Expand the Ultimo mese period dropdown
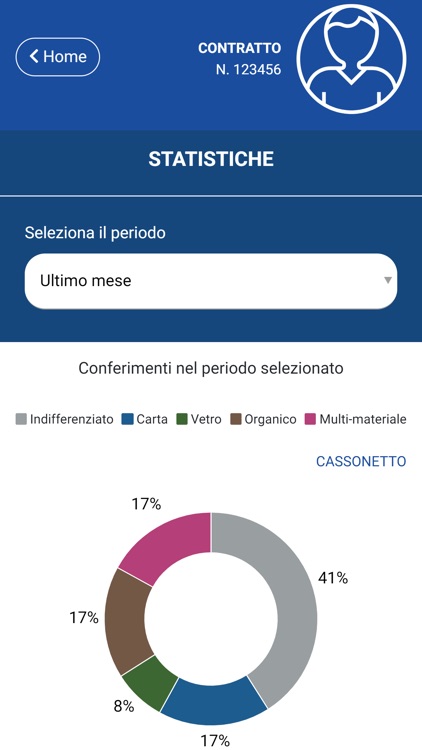Image resolution: width=422 pixels, height=750 pixels. [x=211, y=281]
